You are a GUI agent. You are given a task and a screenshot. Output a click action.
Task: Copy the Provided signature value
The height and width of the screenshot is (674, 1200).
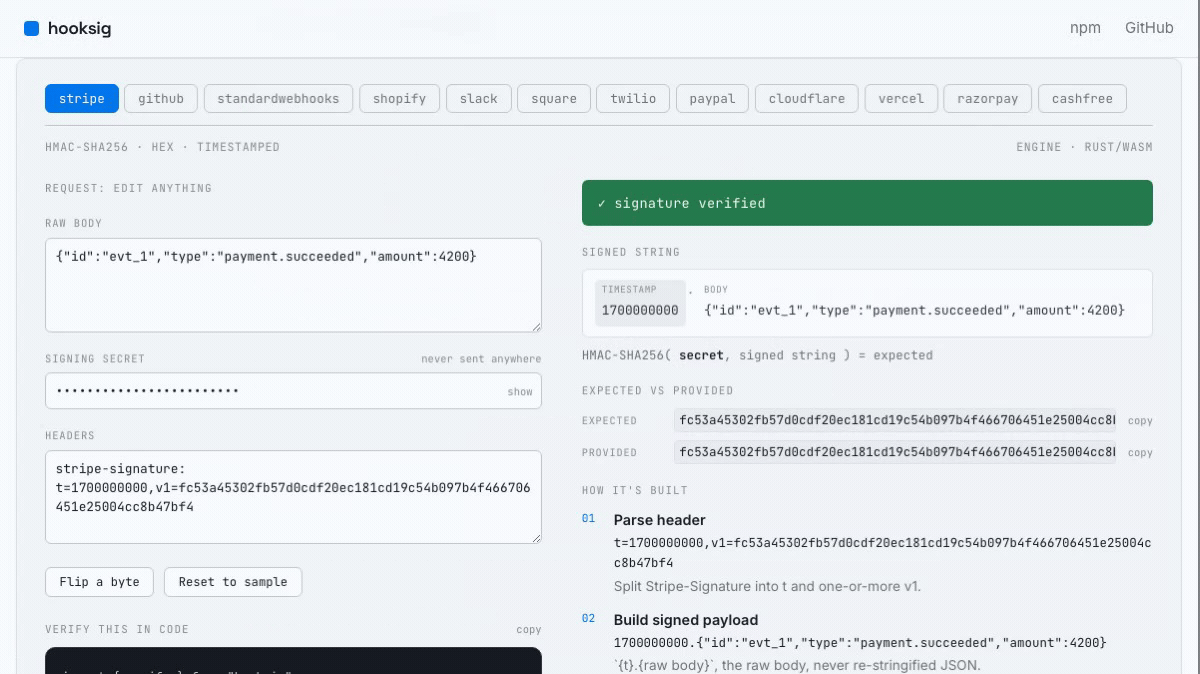click(x=1140, y=453)
